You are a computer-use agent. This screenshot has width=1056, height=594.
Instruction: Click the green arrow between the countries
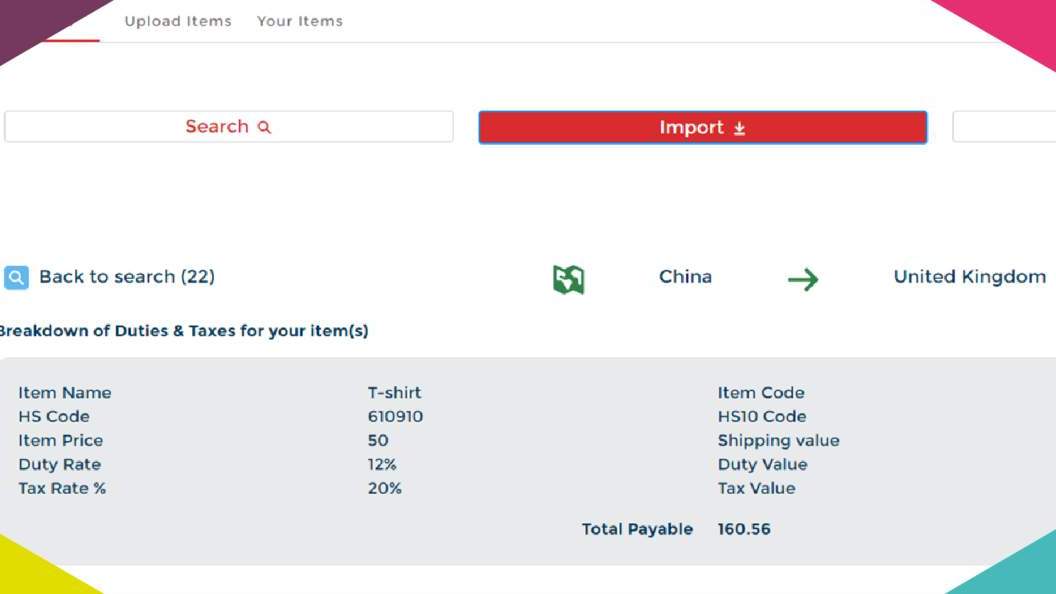[x=802, y=279]
